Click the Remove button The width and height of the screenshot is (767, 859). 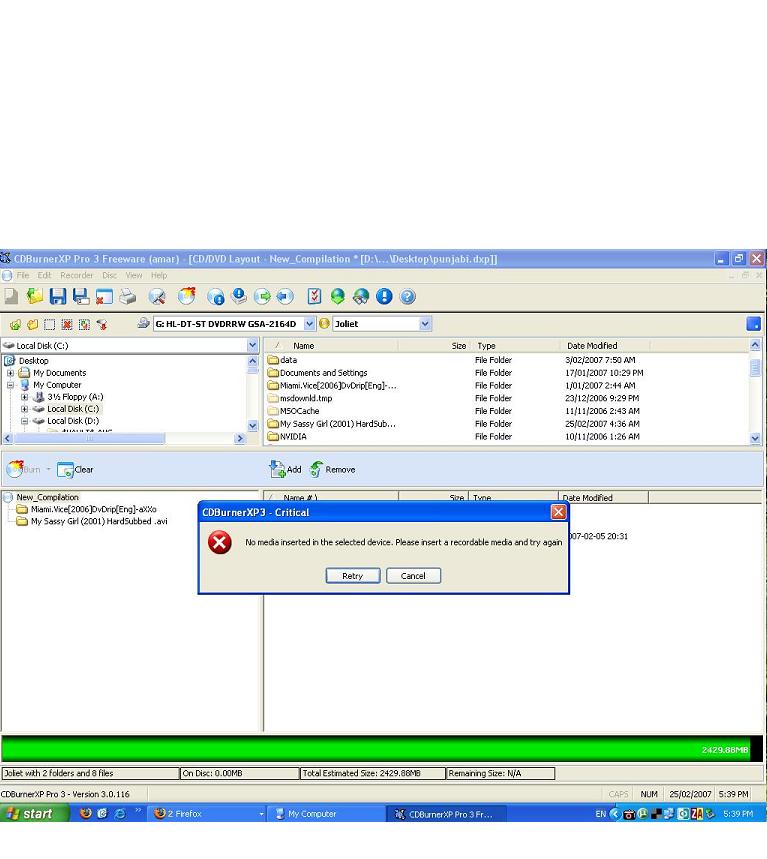click(x=333, y=469)
